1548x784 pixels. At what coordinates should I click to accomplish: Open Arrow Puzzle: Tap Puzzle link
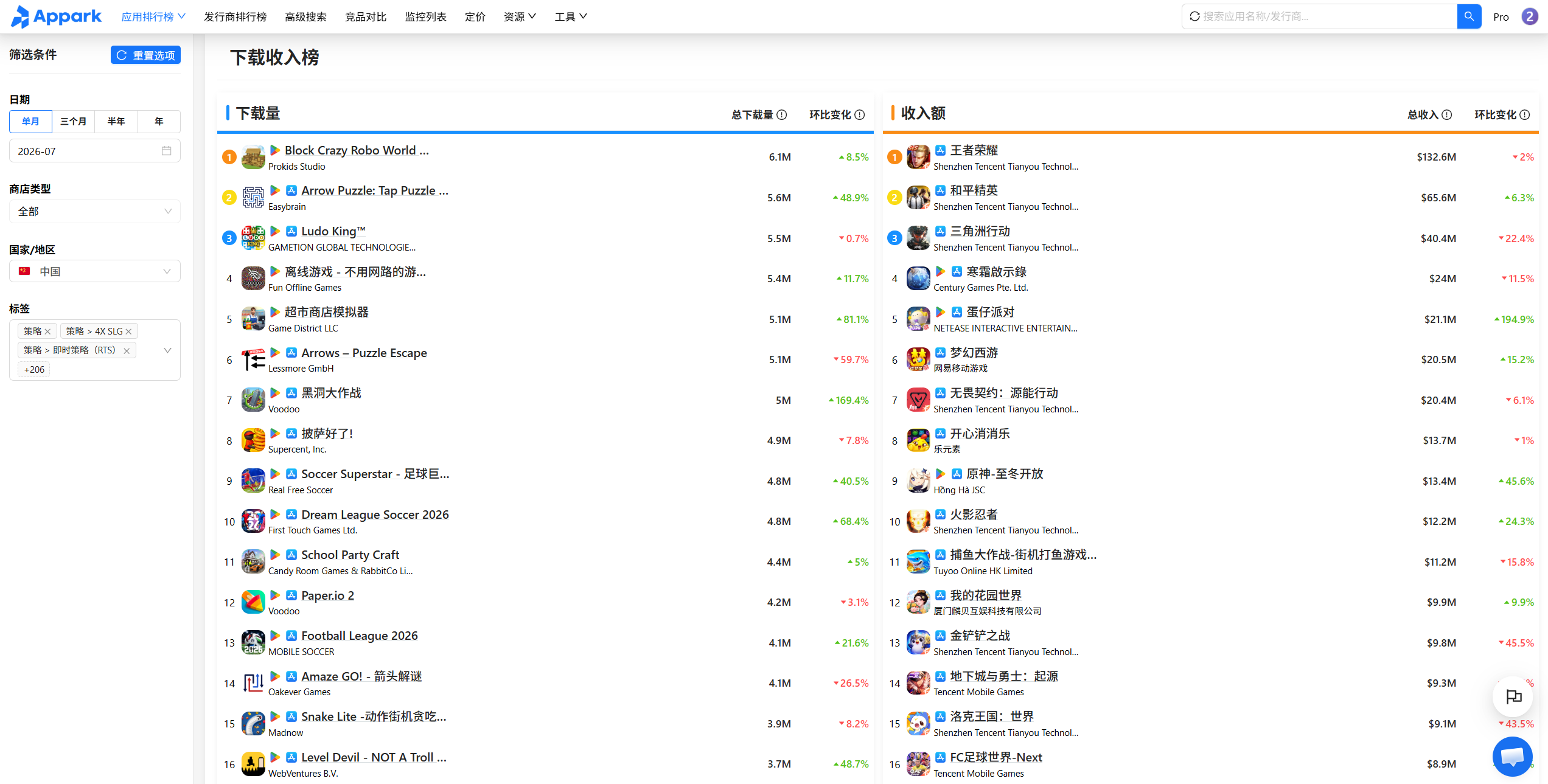tap(375, 190)
